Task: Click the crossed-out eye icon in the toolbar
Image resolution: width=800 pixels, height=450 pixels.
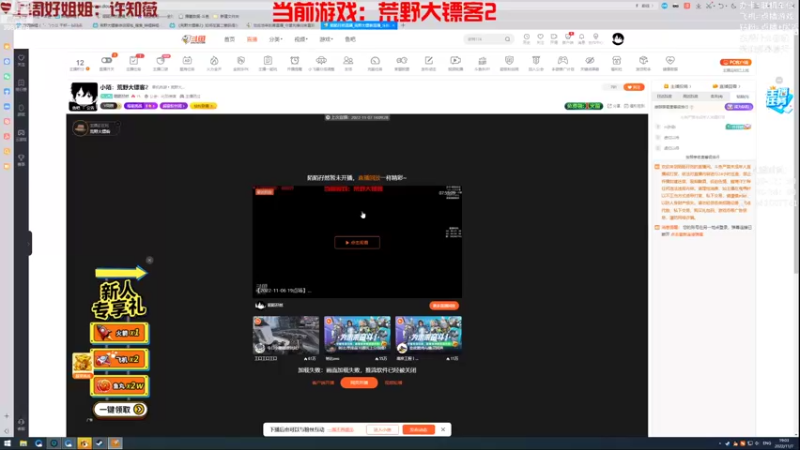Action: click(x=590, y=61)
